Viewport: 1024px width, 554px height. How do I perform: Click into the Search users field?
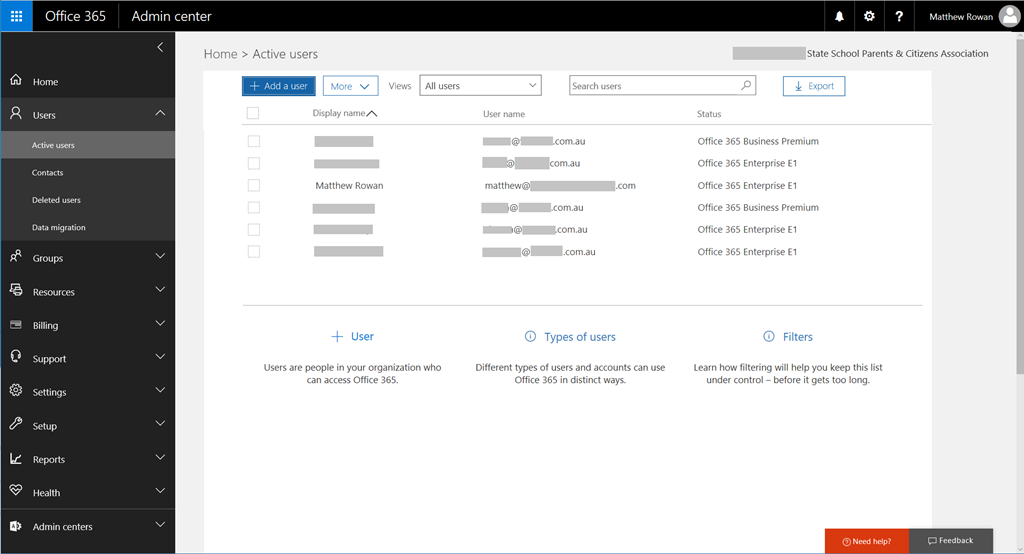(x=654, y=86)
